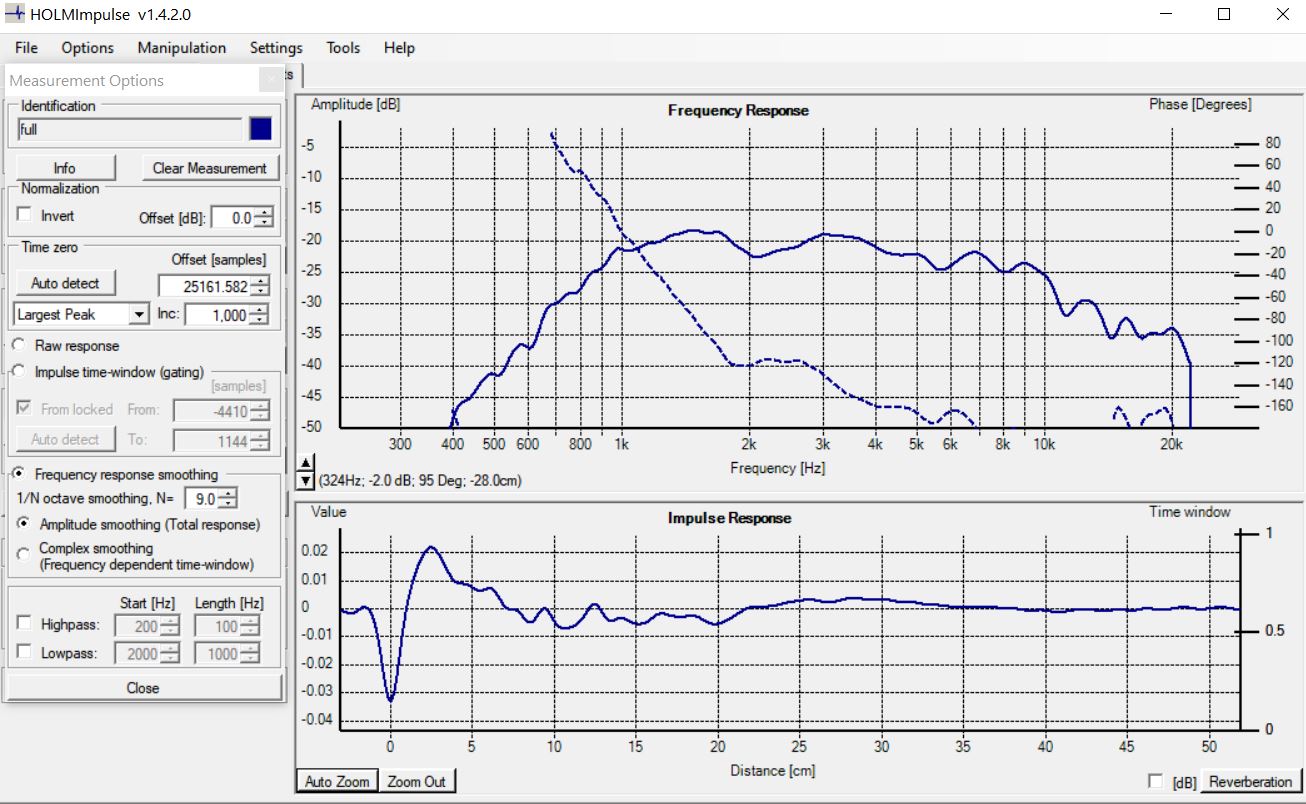Select Complex smoothing option
This screenshot has width=1306, height=804.
[x=24, y=555]
